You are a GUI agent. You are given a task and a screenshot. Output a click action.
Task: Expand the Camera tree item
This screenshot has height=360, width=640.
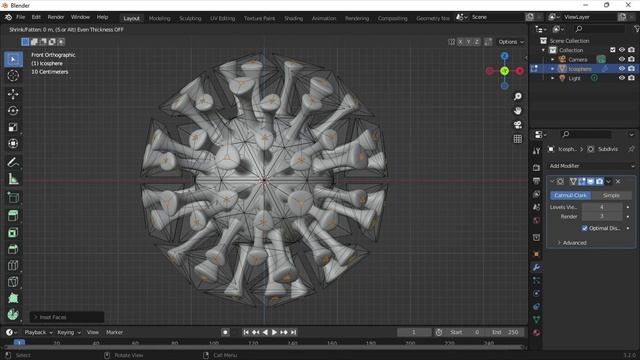click(553, 60)
